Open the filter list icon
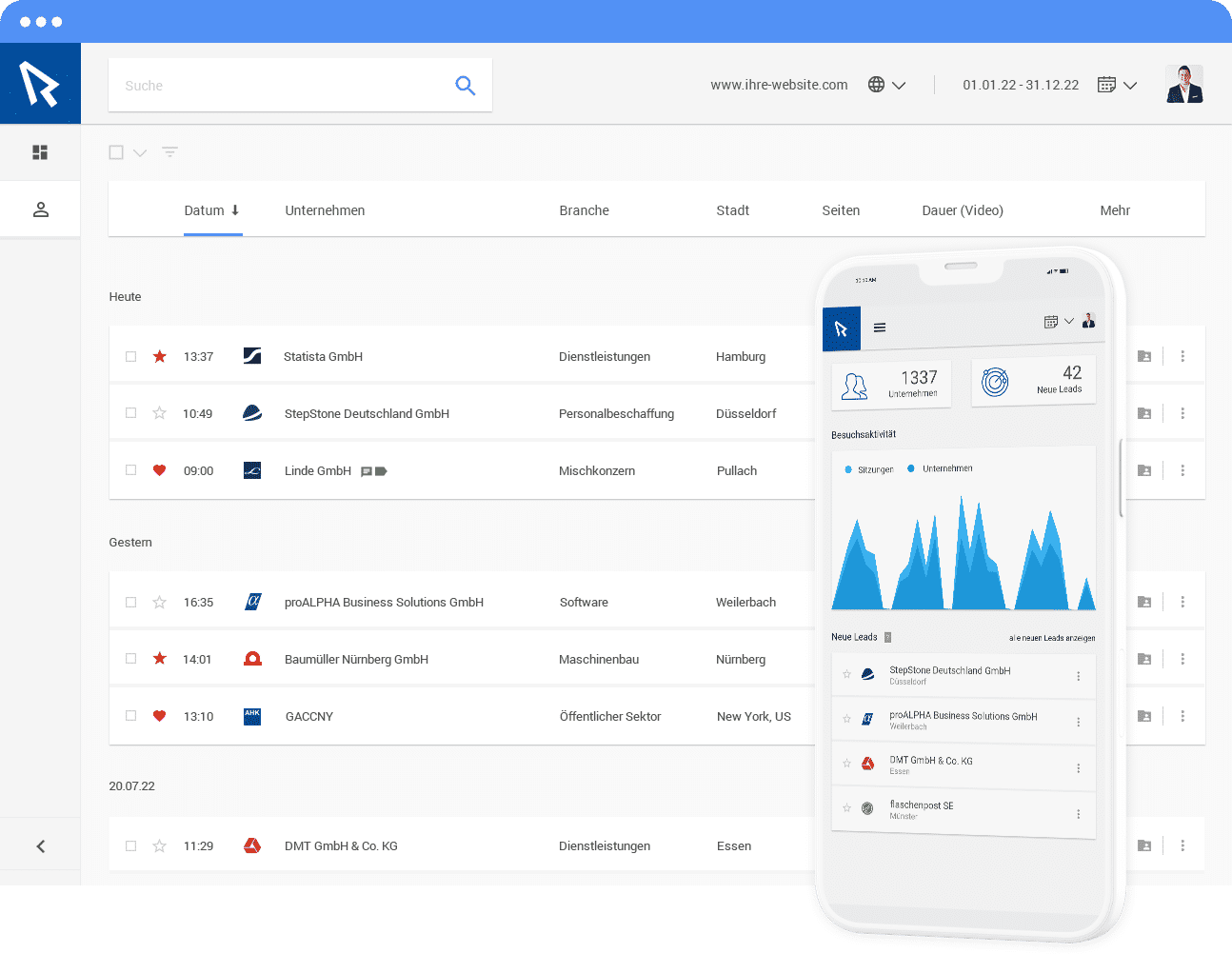 169,152
